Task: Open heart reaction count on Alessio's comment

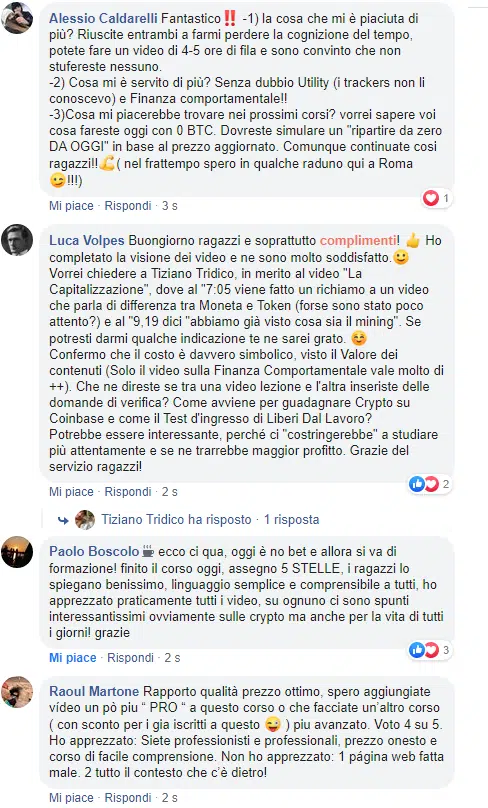Action: (x=436, y=198)
